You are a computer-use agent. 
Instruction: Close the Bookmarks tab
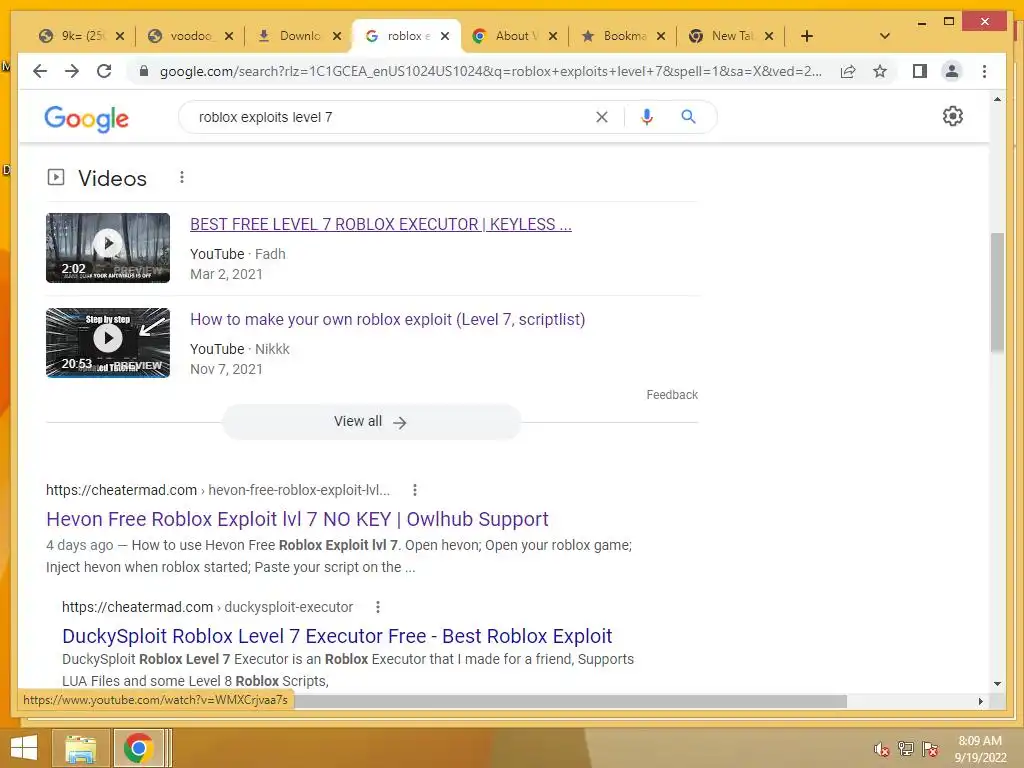click(661, 36)
